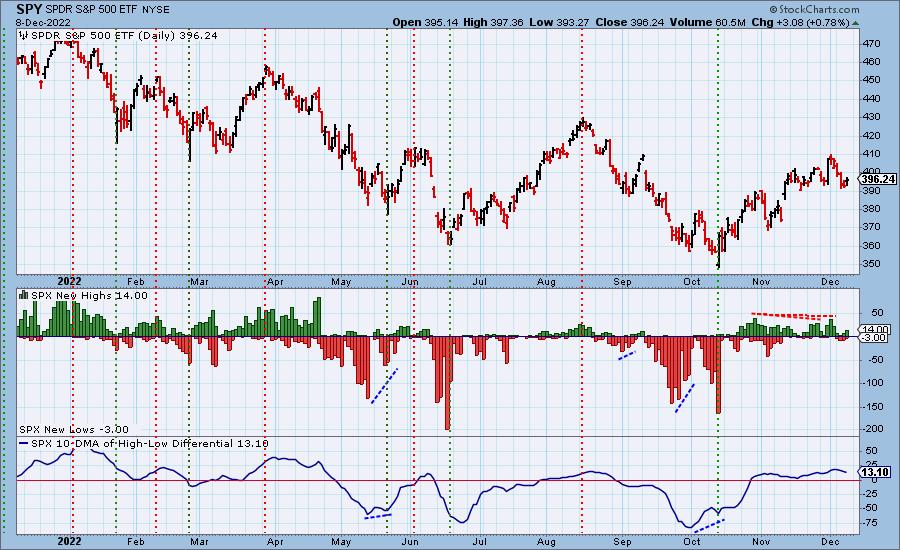900x550 pixels.
Task: Click the 13.10 value tag on the right axis
Action: pos(876,472)
